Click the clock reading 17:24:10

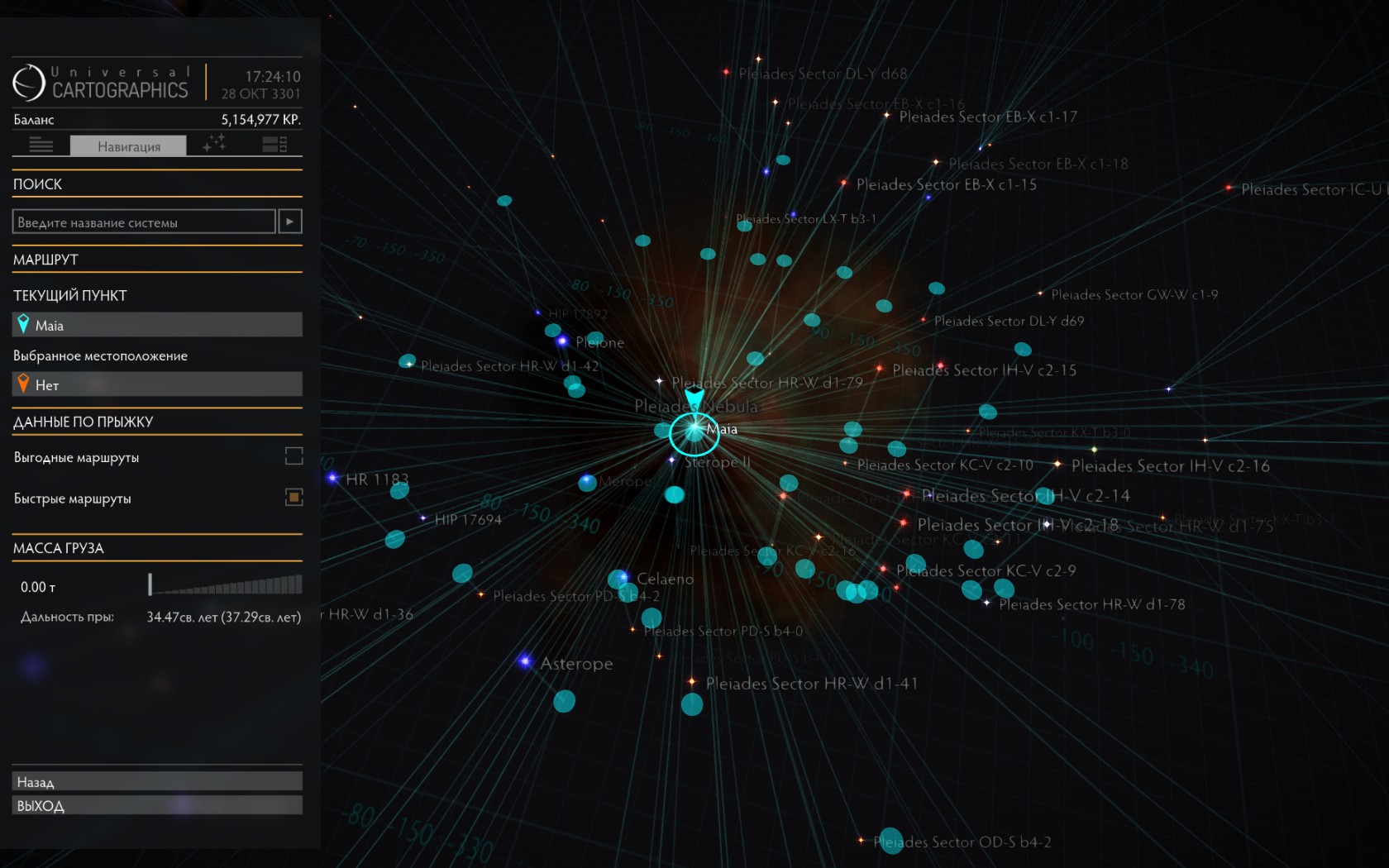coord(273,76)
